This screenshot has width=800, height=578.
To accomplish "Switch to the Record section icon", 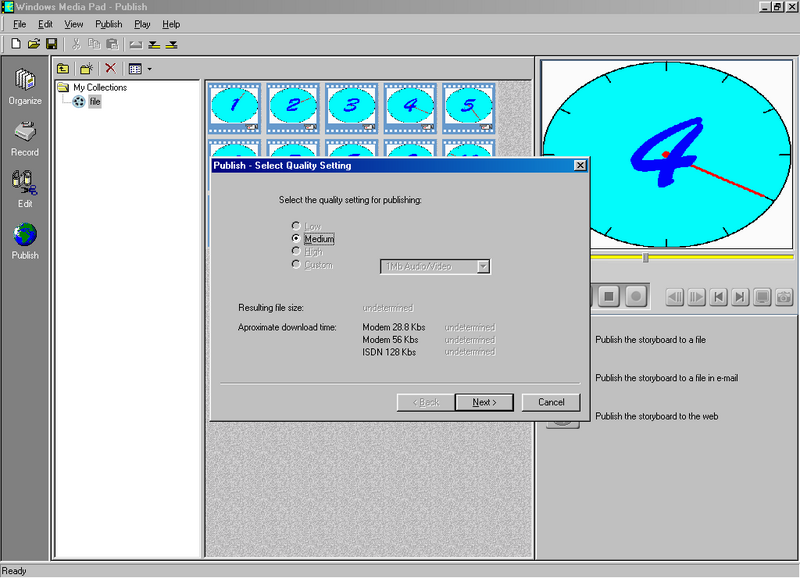I will tap(25, 137).
